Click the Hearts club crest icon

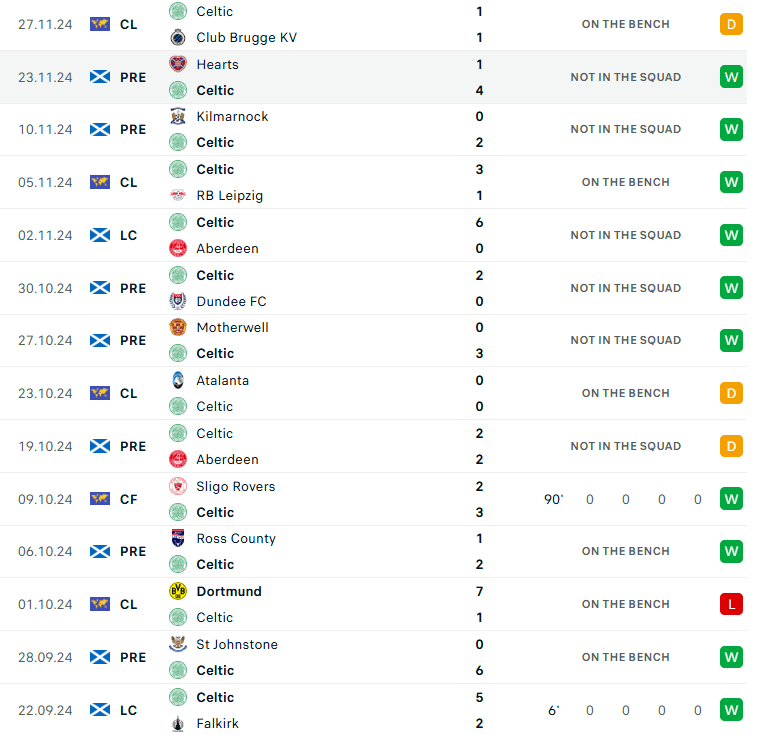pyautogui.click(x=178, y=64)
